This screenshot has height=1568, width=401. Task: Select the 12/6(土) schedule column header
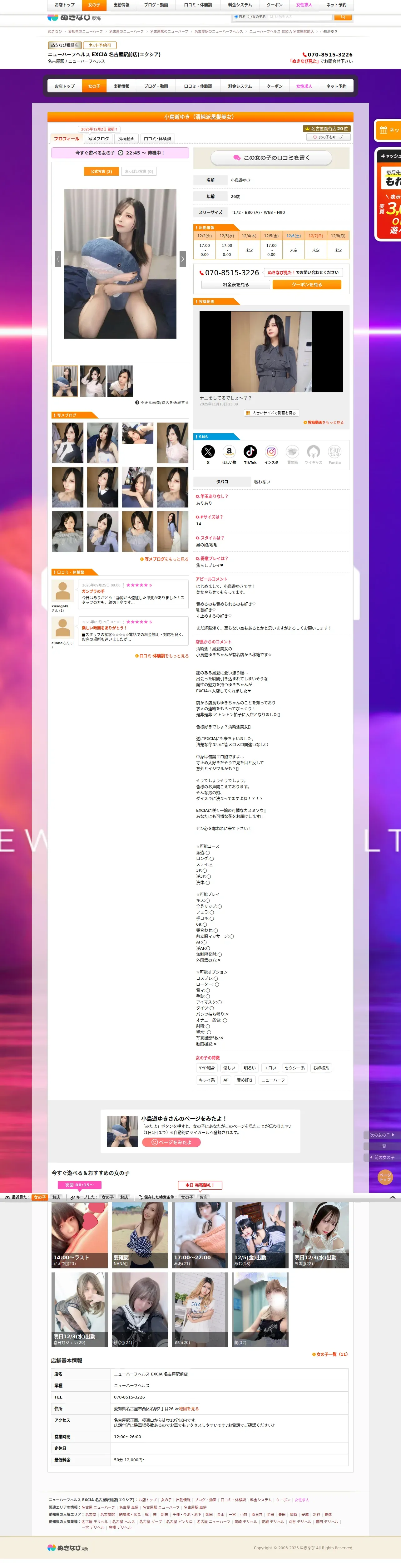[294, 236]
